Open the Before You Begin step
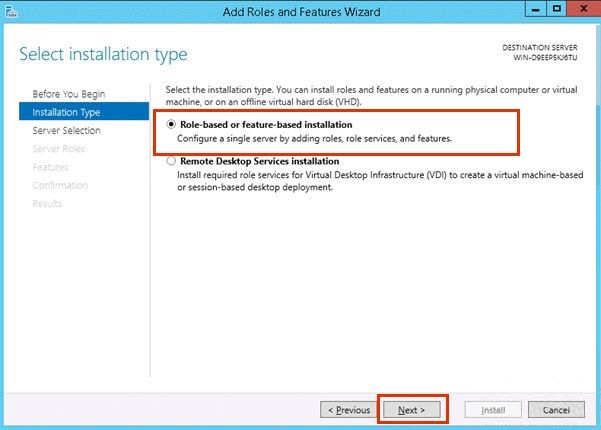601x430 pixels. [x=69, y=94]
